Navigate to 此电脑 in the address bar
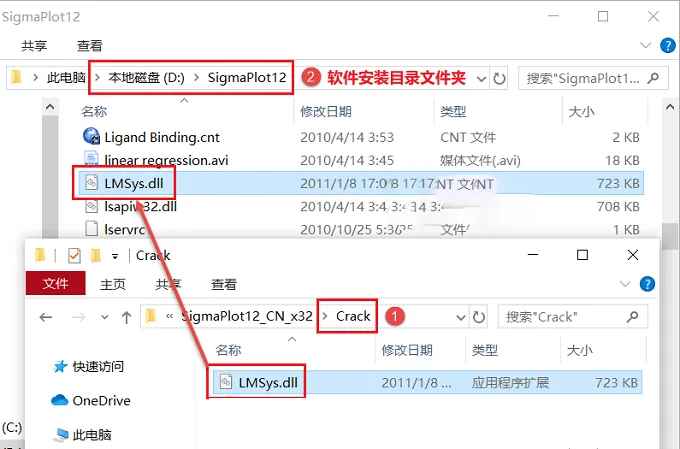The width and height of the screenshot is (680, 449). click(x=66, y=78)
